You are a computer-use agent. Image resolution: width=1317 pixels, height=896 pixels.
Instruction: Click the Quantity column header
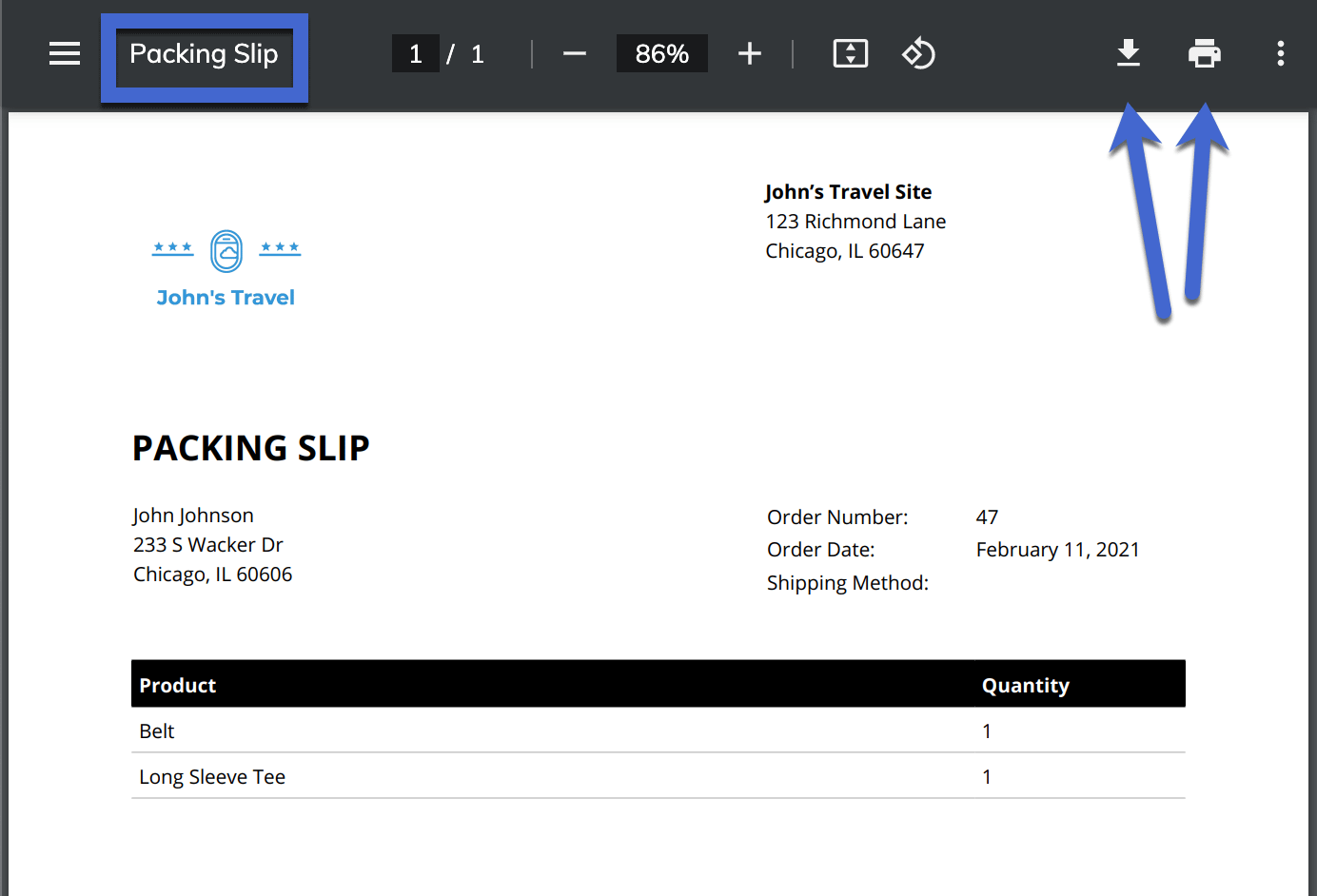pos(1026,685)
